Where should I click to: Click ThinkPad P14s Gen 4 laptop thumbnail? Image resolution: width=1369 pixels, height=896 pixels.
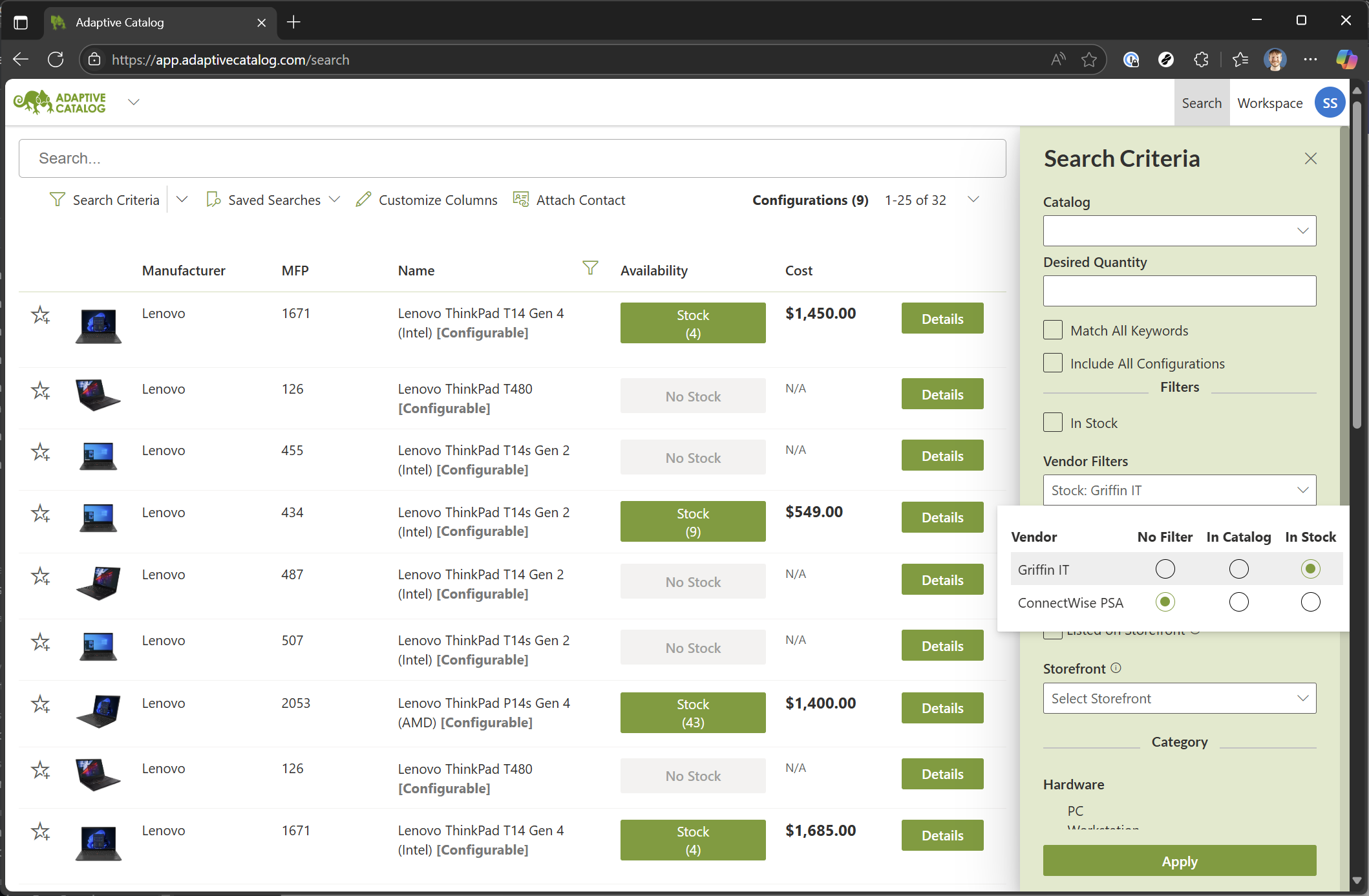coord(98,712)
